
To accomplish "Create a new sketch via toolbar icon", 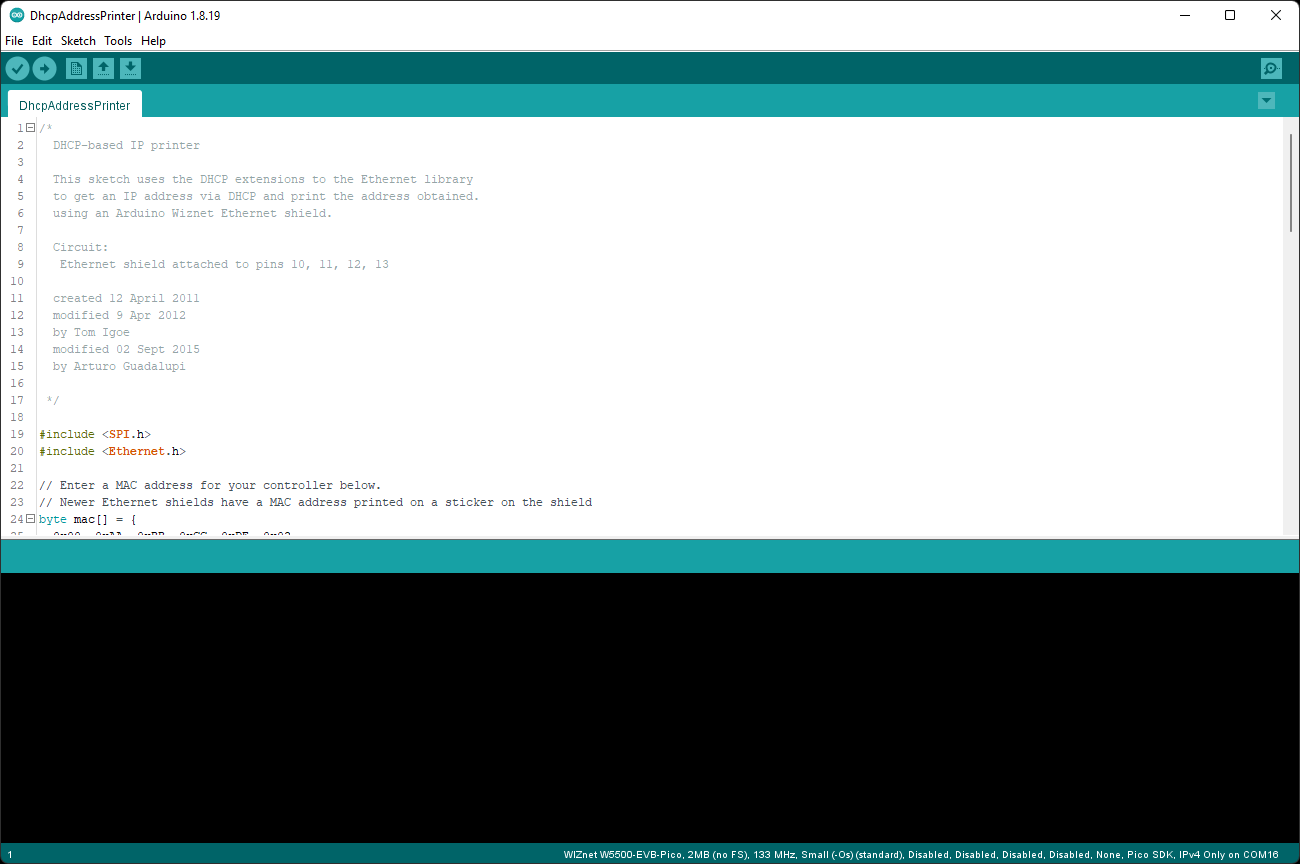I will click(76, 67).
